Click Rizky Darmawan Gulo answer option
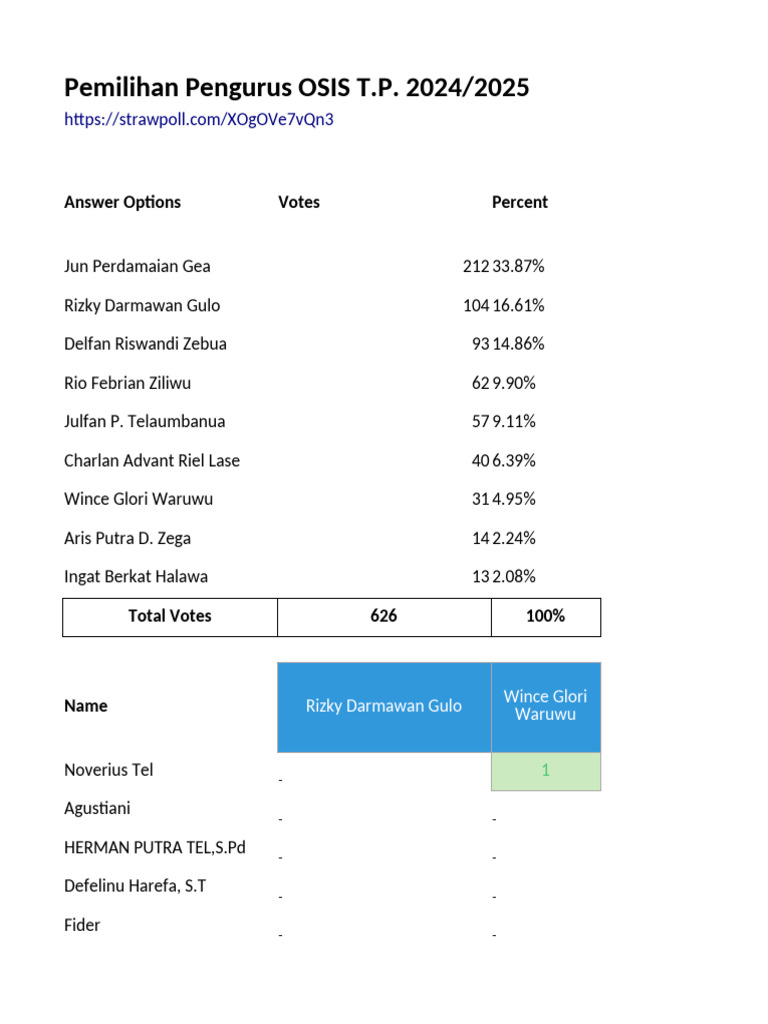The width and height of the screenshot is (768, 1024). pyautogui.click(x=142, y=305)
